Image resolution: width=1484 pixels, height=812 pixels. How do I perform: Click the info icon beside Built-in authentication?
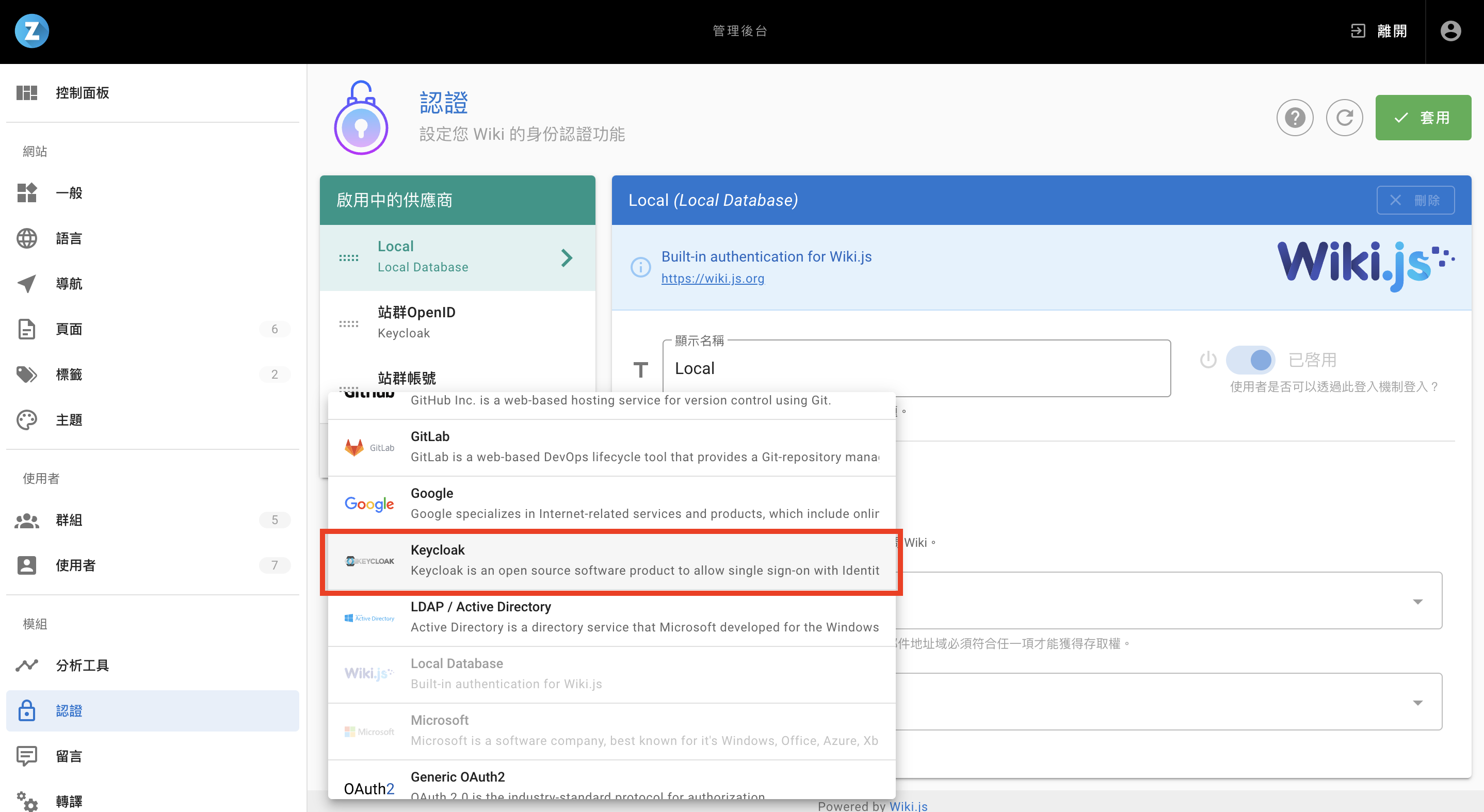[641, 267]
